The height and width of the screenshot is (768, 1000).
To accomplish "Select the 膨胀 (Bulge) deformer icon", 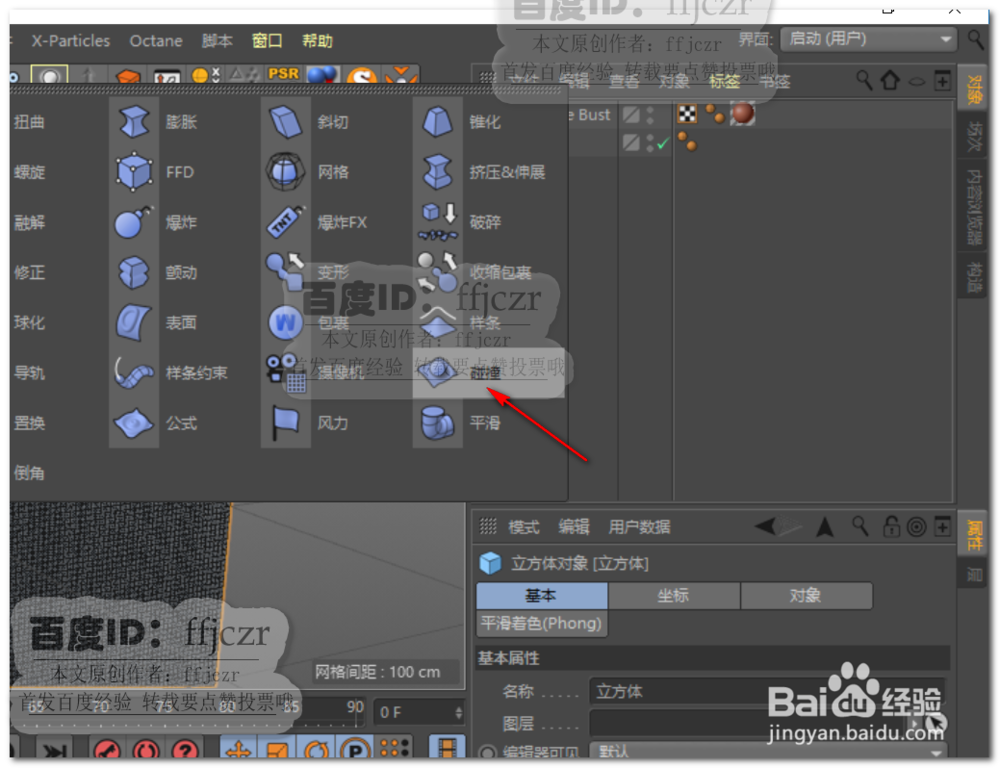I will click(134, 121).
